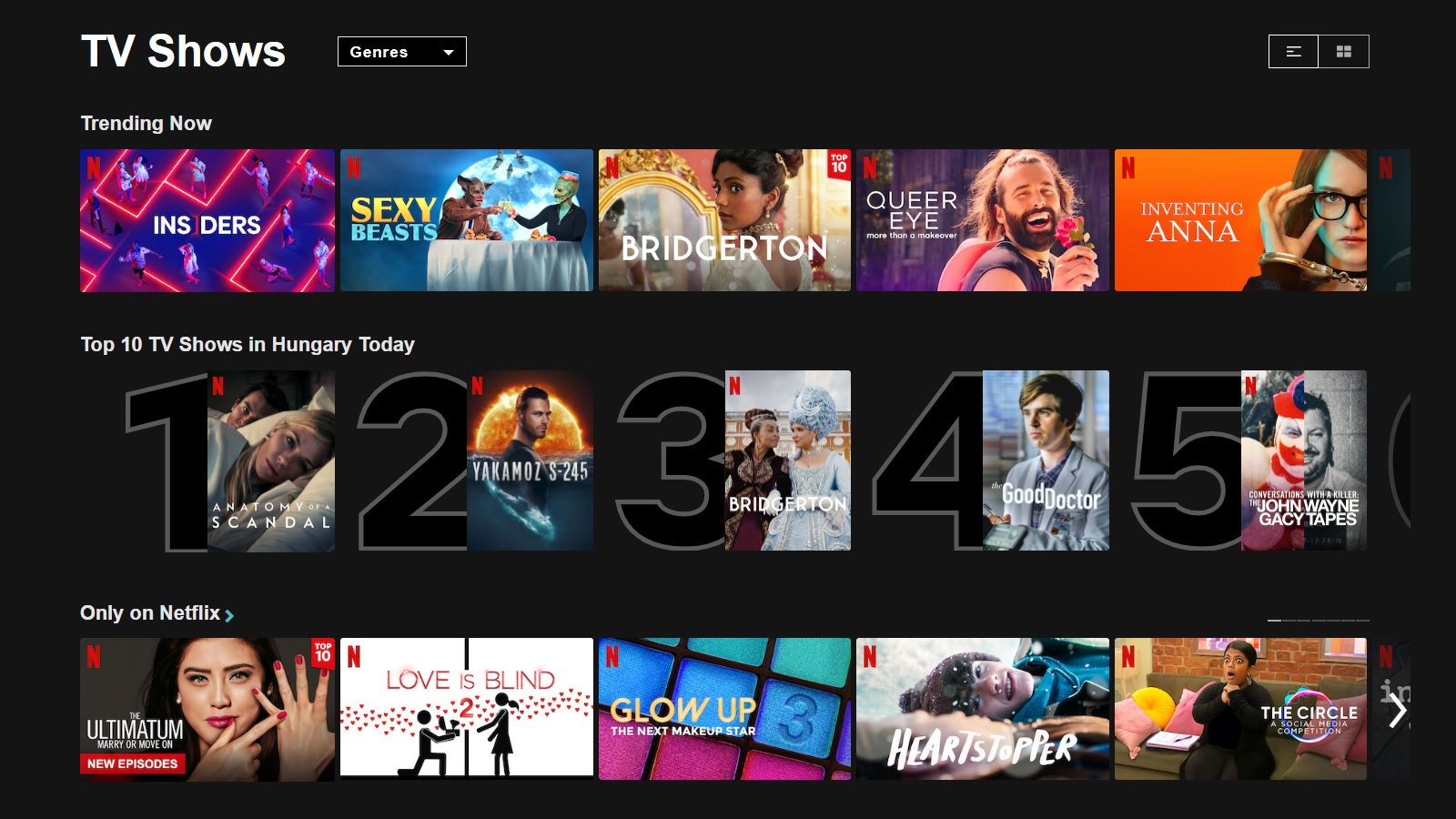Screen dimensions: 1456x819
Task: Open number 5 John Wayne Gacy Tapes
Action: coord(1304,460)
